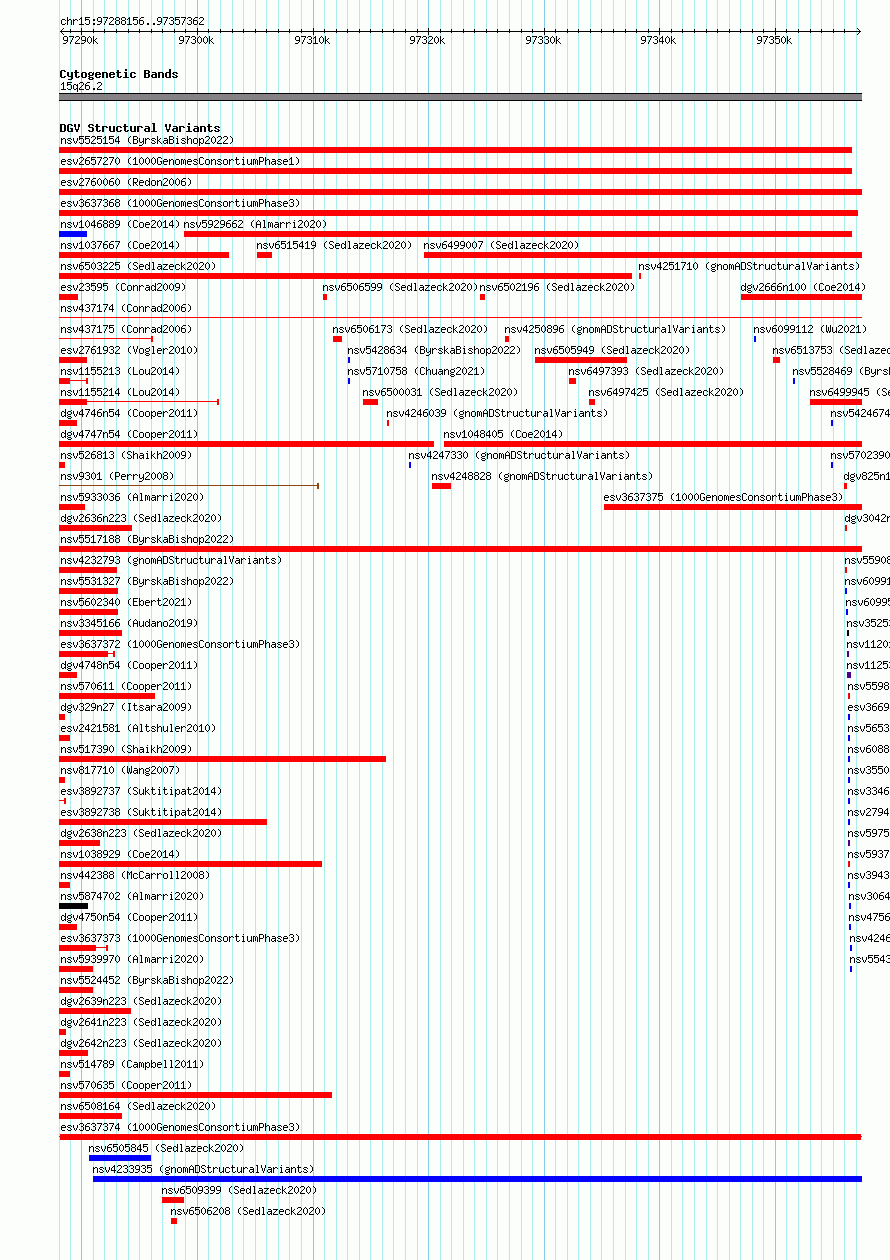
Task: Select the nsv4247330 (gnomADStructuralVariants) label
Action: [519, 455]
